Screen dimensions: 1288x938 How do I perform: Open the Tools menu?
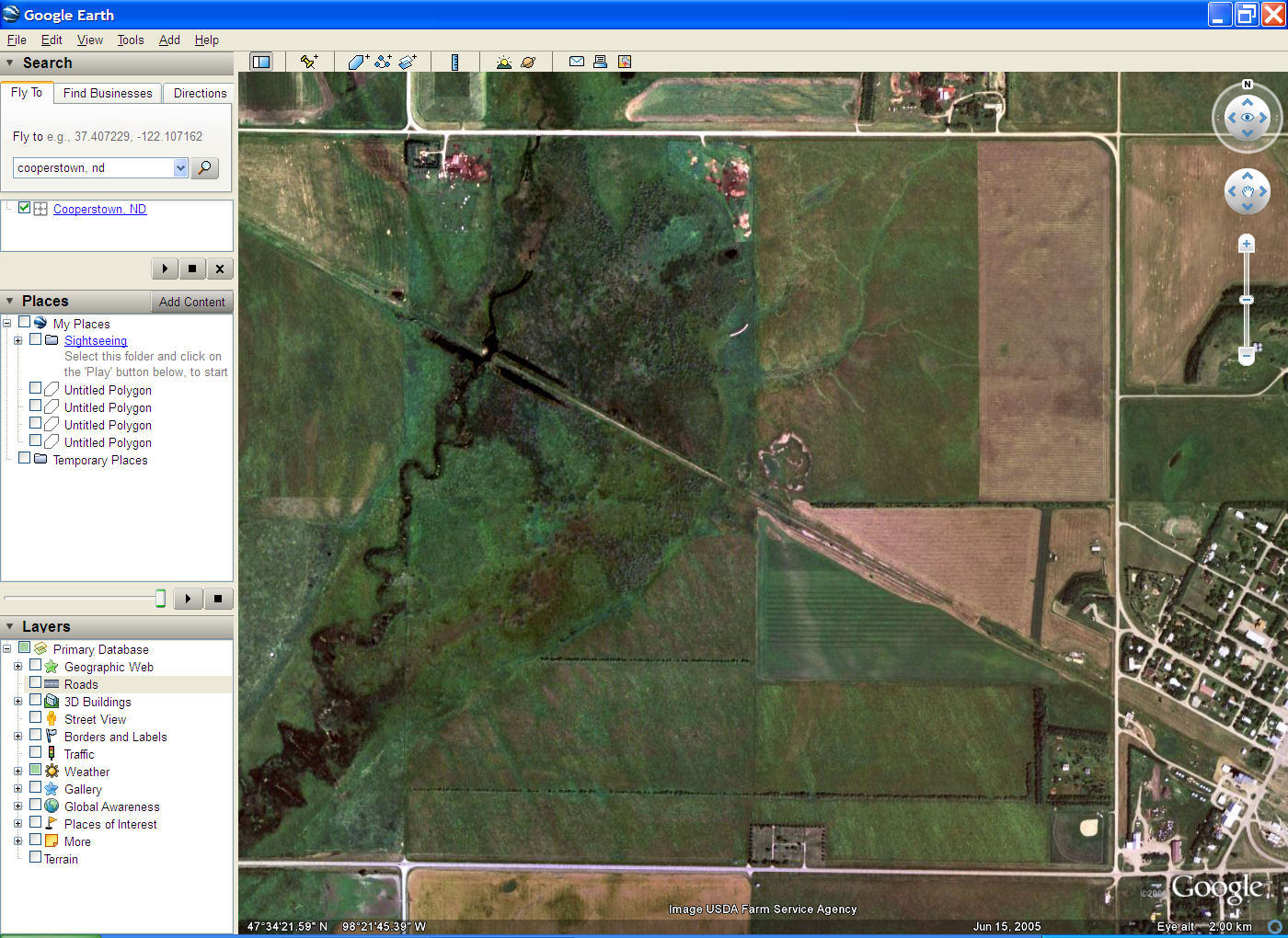[x=131, y=40]
